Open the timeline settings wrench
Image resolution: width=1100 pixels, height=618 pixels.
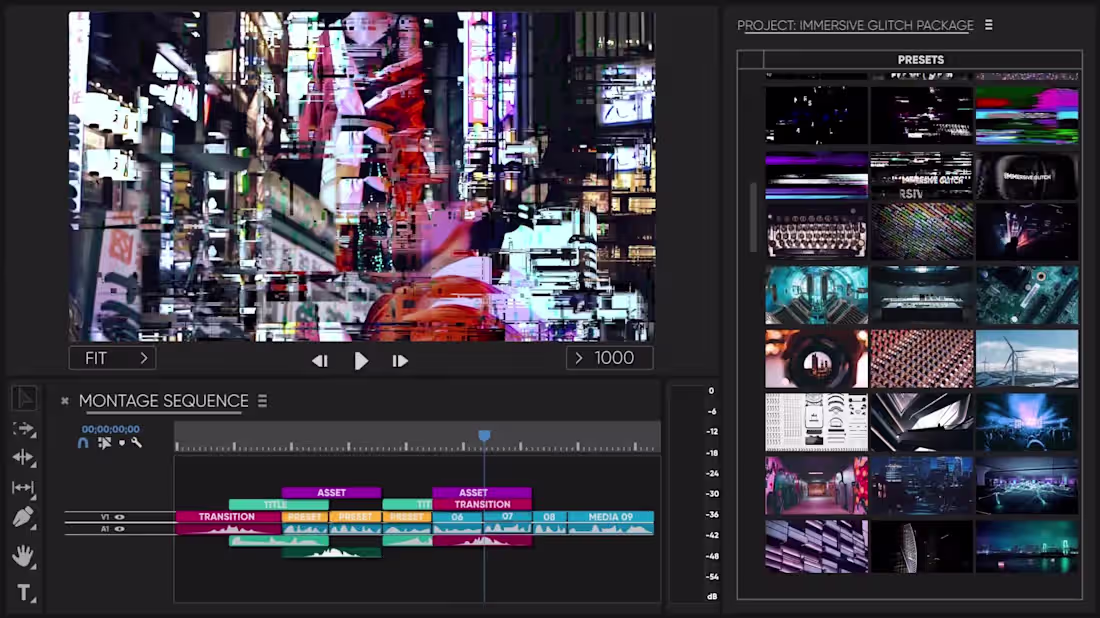click(x=135, y=443)
